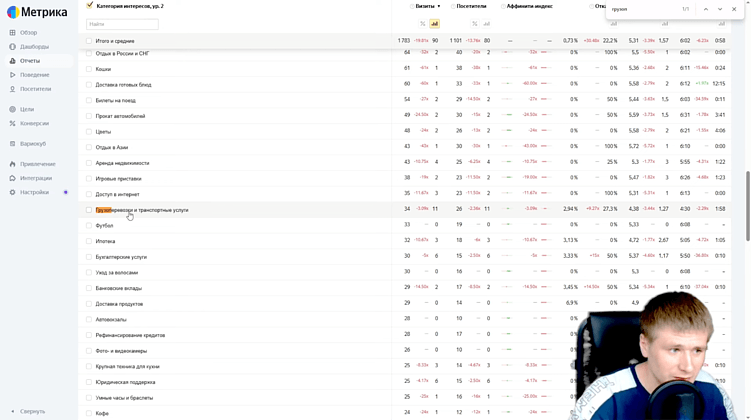
Task: Check the Доставка готовых блюд checkbox
Action: 89,85
